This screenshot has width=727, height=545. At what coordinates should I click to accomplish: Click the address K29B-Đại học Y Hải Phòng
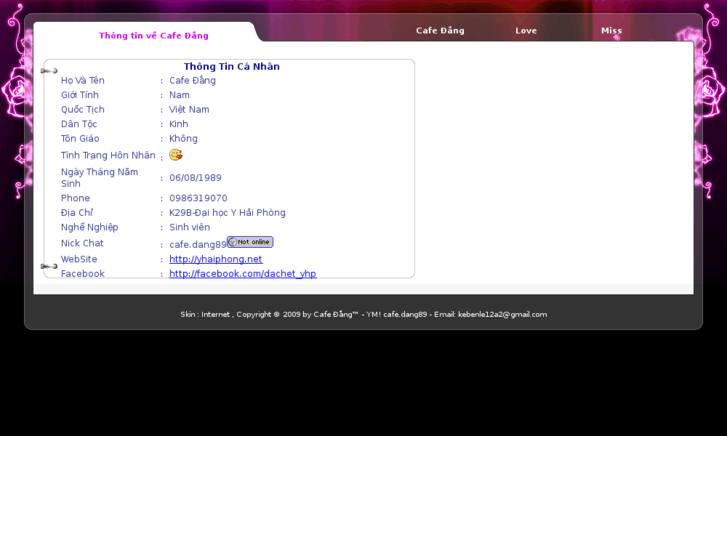tap(227, 213)
